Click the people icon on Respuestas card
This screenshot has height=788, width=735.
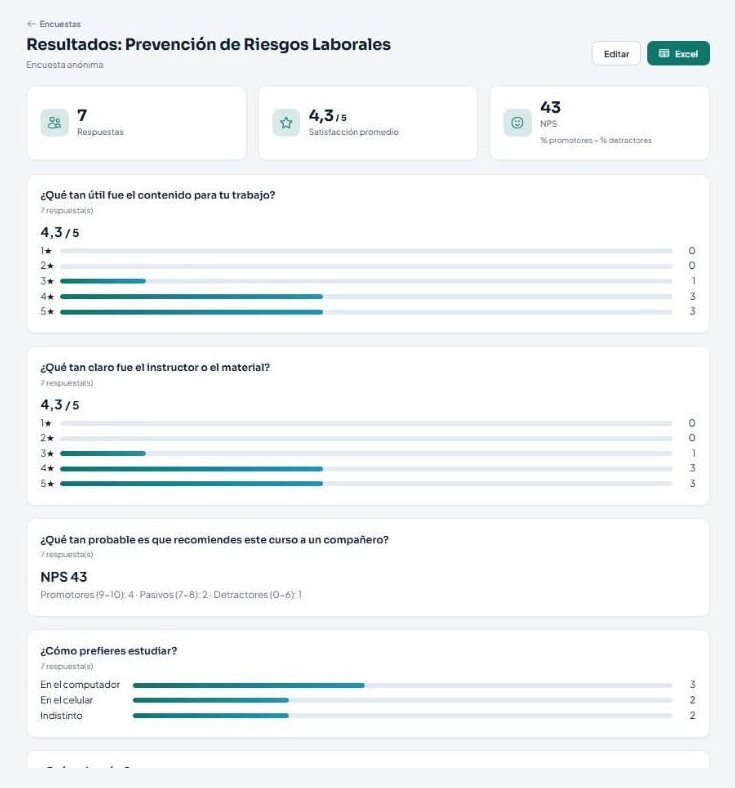coord(54,123)
